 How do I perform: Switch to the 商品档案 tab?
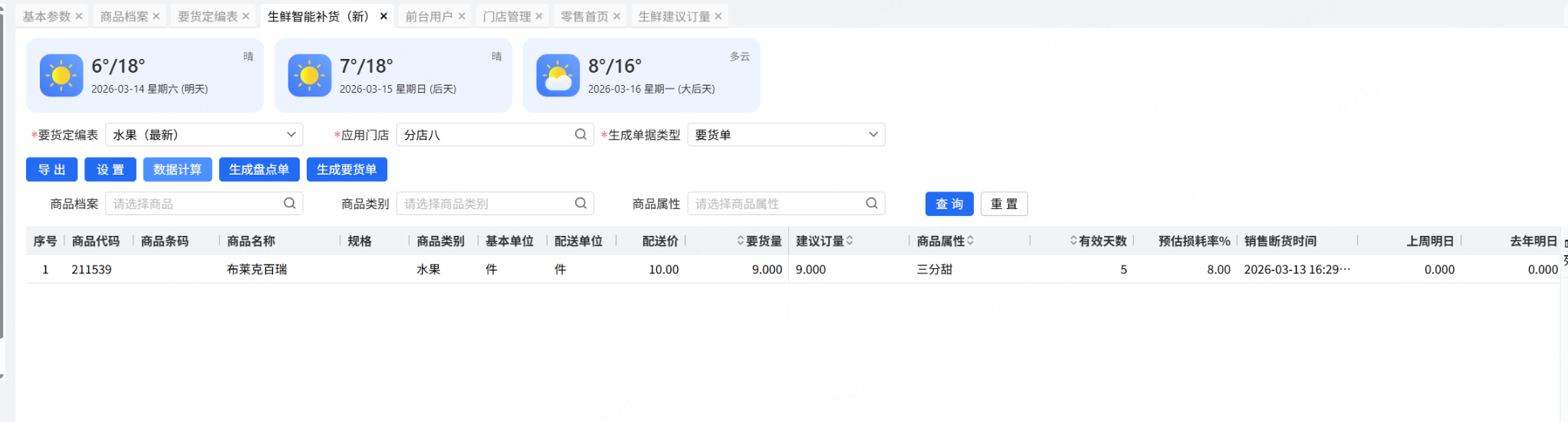[124, 16]
